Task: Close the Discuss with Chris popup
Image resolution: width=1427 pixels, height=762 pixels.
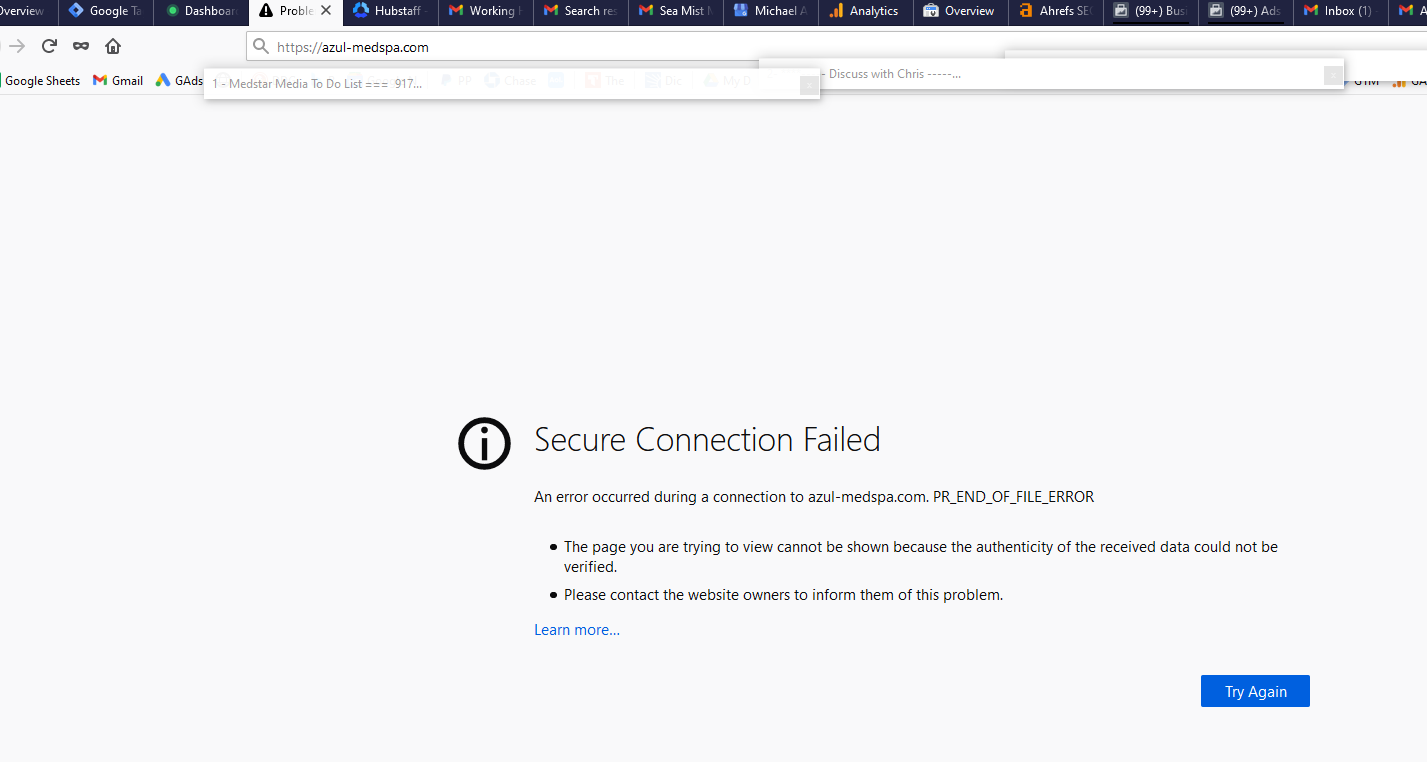Action: pyautogui.click(x=1332, y=75)
